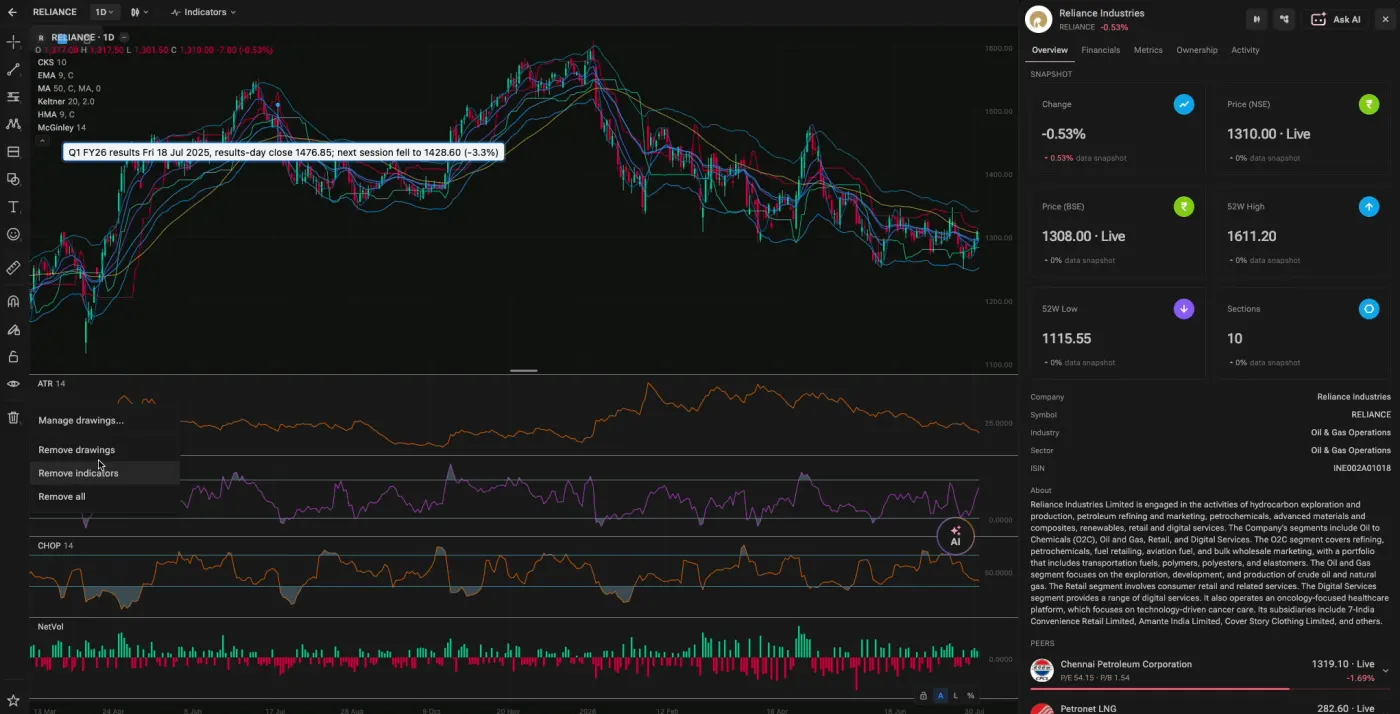This screenshot has height=714, width=1400.
Task: Click the CHOP 14 pane label
Action: pos(55,546)
